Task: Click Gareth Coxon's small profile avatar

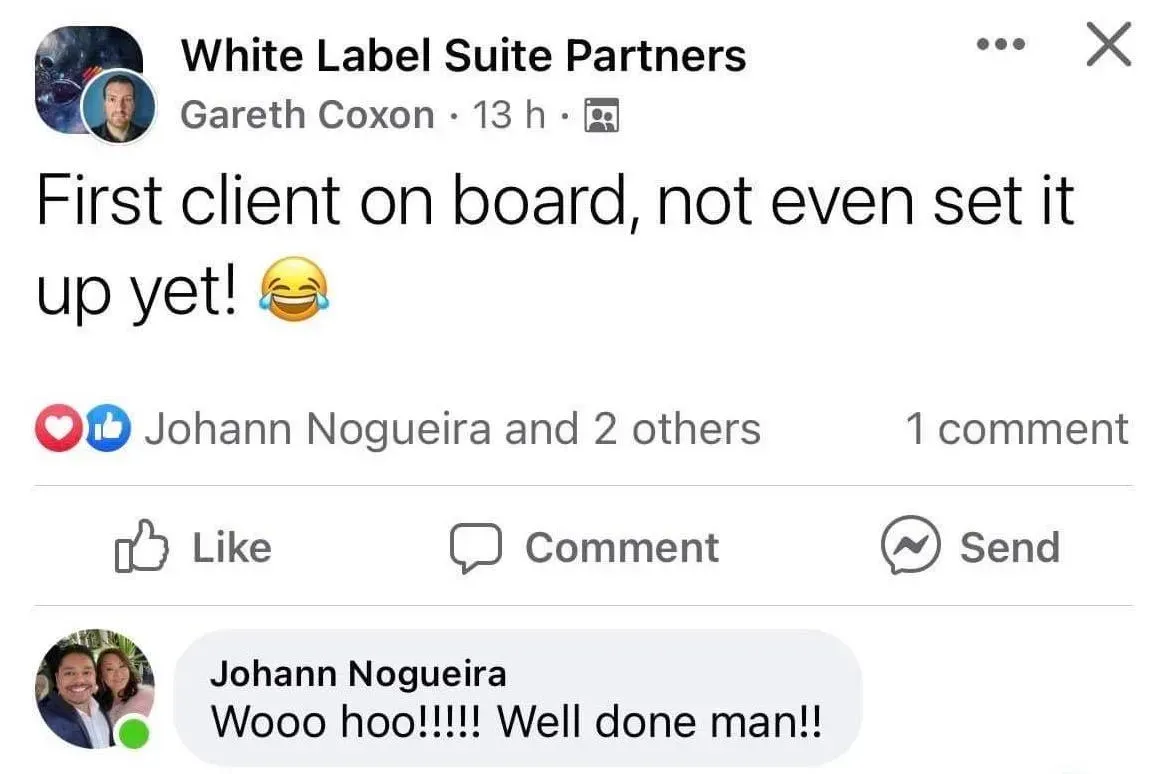Action: click(119, 106)
